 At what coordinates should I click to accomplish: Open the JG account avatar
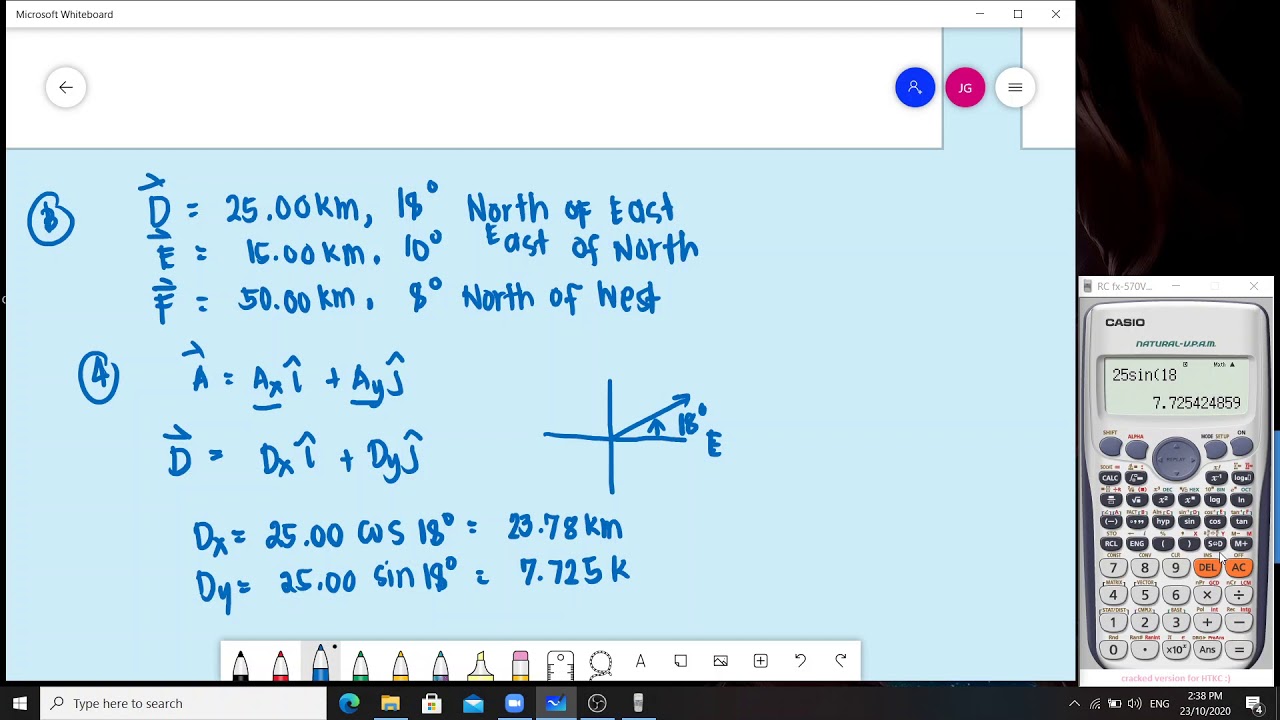pos(965,87)
